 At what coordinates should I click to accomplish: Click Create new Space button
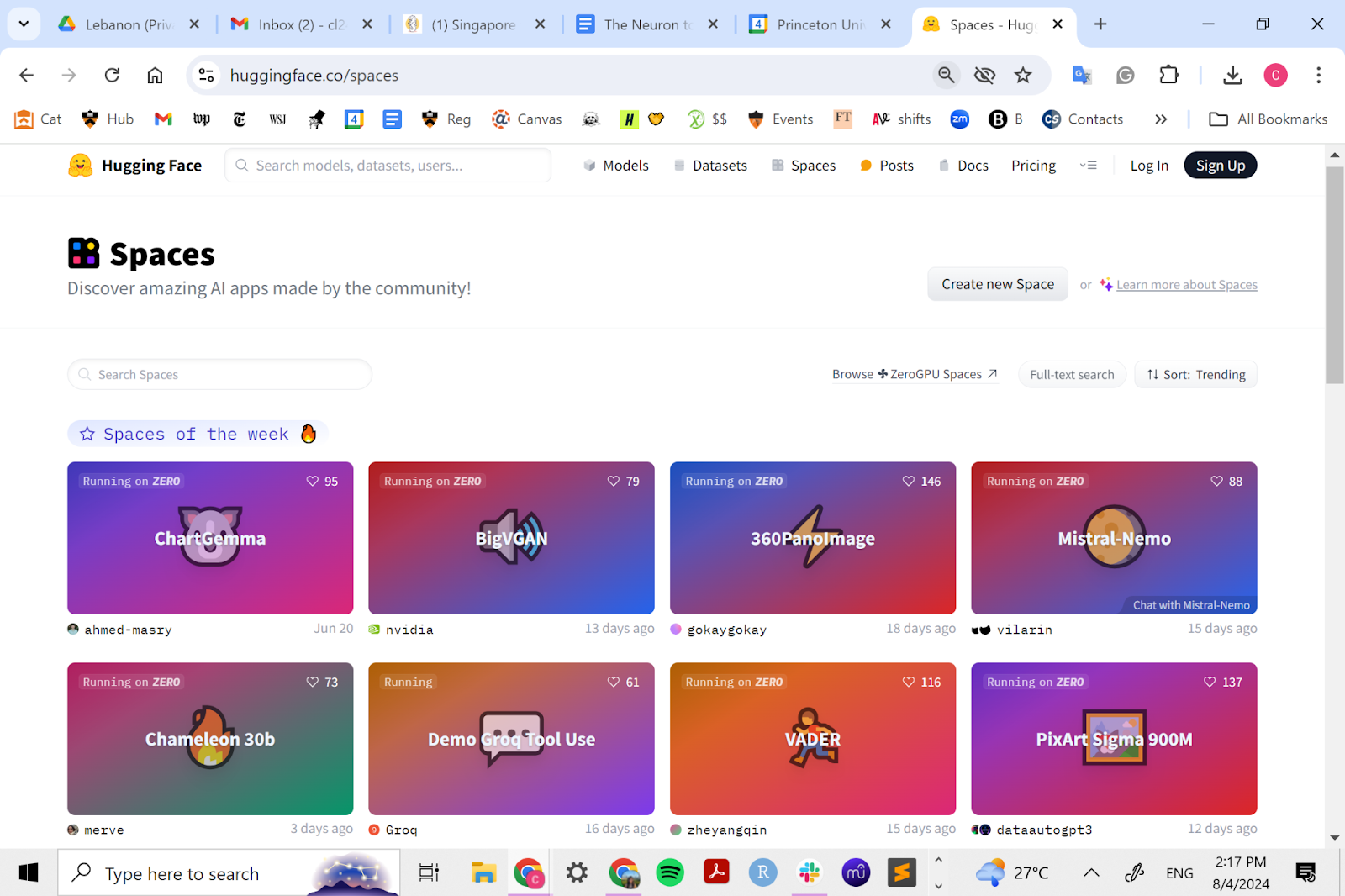998,284
